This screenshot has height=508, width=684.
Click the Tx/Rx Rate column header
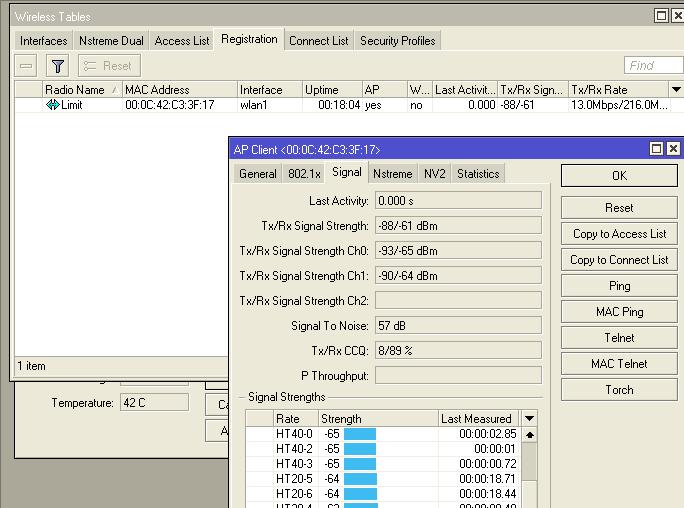618,90
